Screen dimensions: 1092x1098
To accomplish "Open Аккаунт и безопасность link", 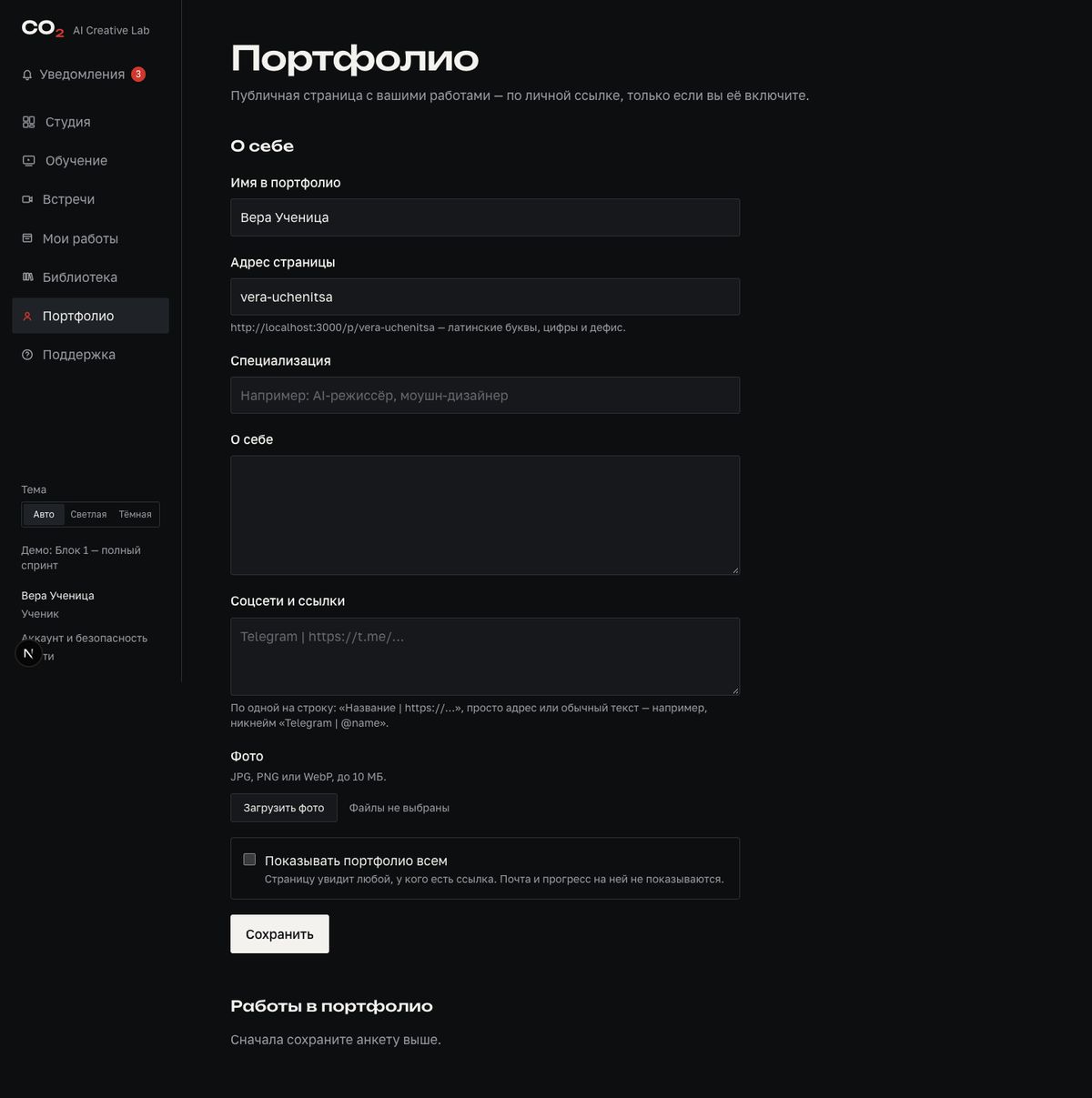I will (85, 638).
